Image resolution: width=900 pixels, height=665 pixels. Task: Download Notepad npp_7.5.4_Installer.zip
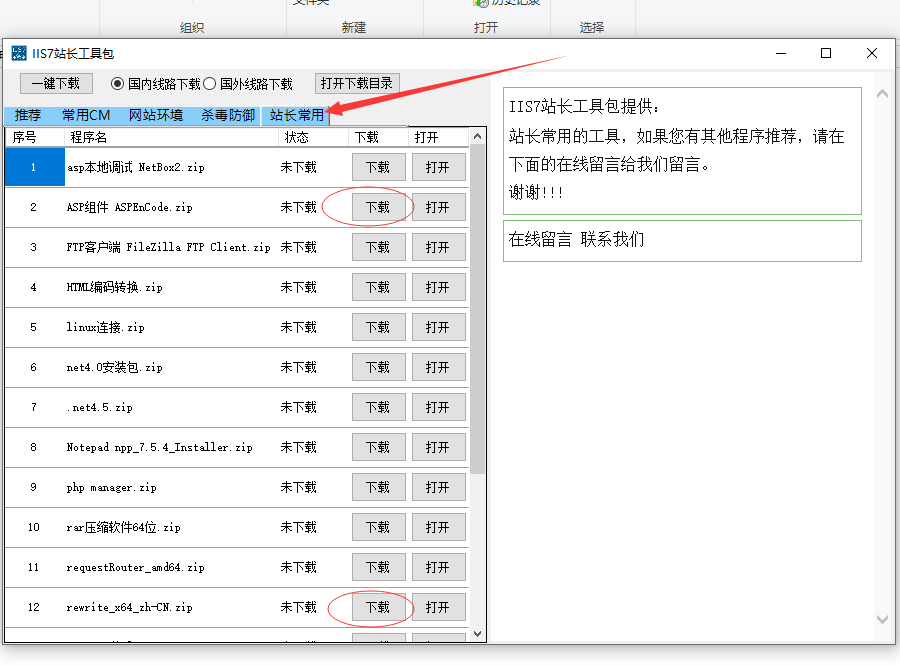point(378,447)
